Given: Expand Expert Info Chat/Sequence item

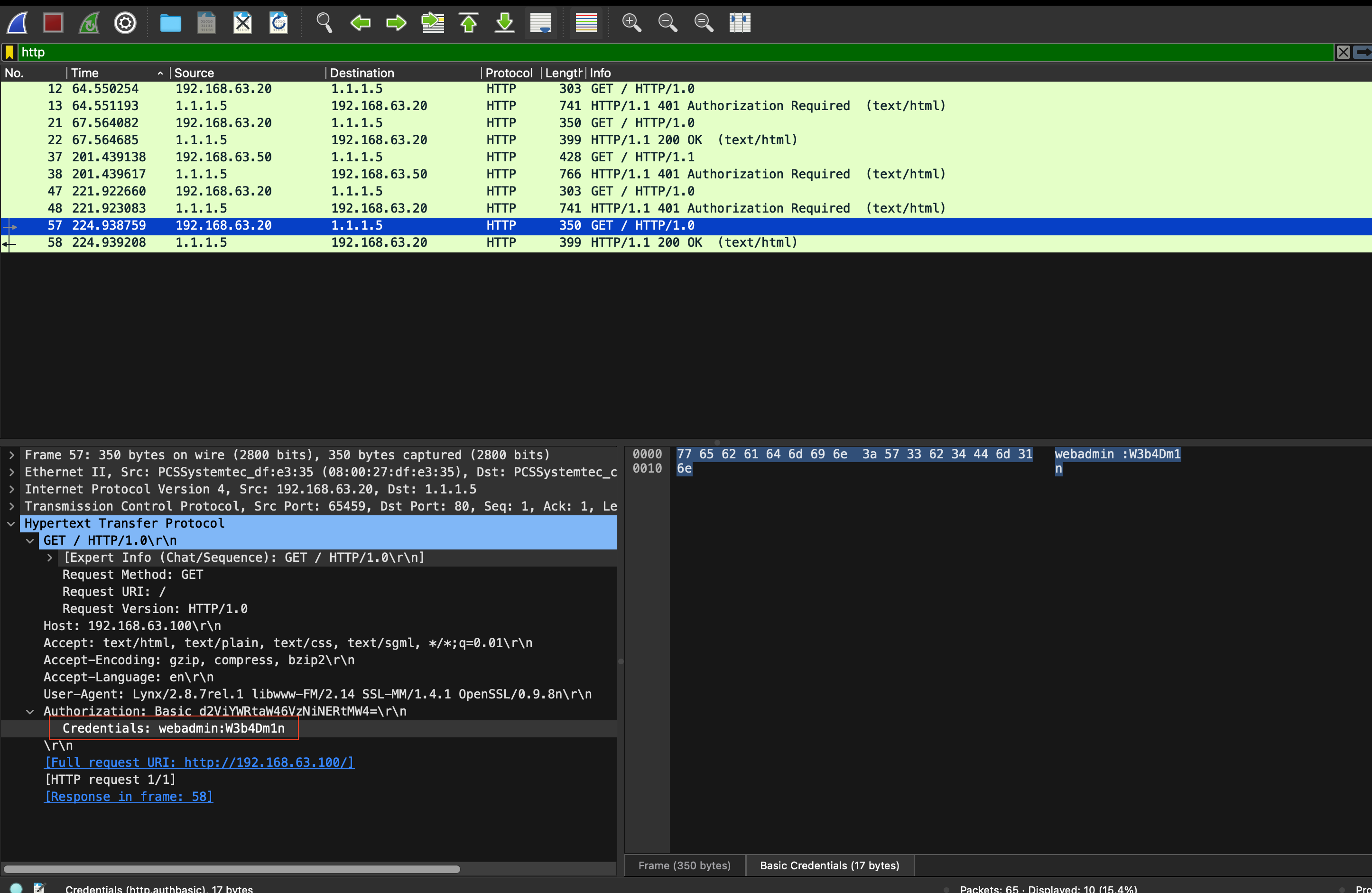Looking at the screenshot, I should point(50,558).
